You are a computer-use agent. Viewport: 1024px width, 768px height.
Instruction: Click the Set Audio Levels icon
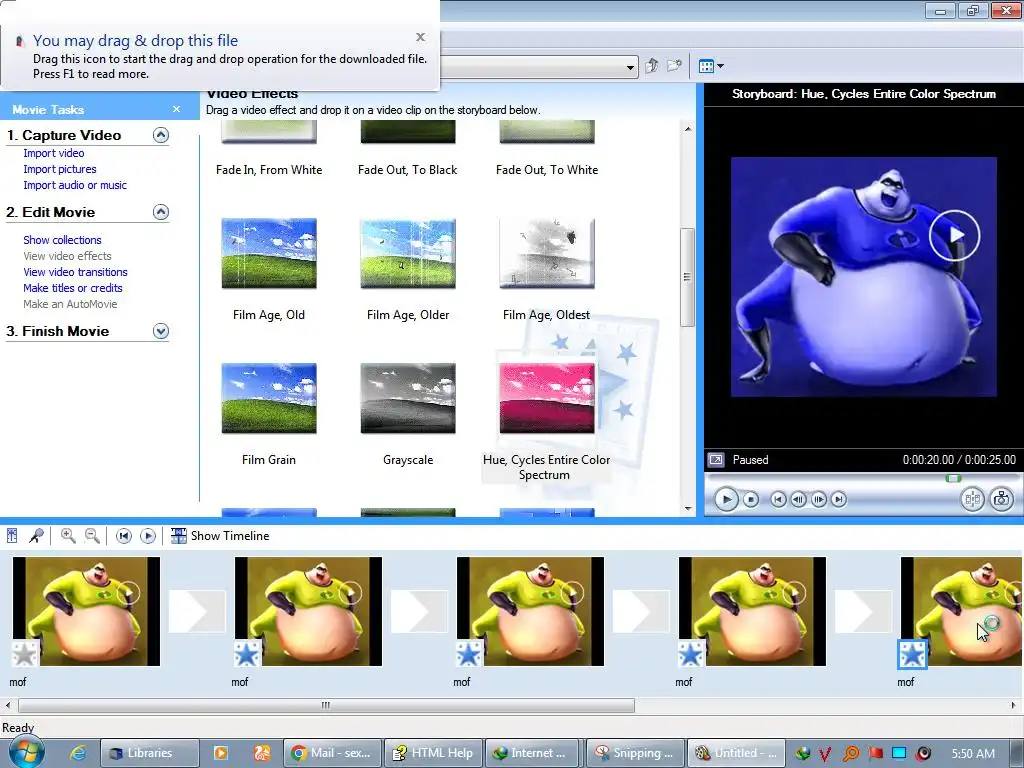tap(12, 536)
